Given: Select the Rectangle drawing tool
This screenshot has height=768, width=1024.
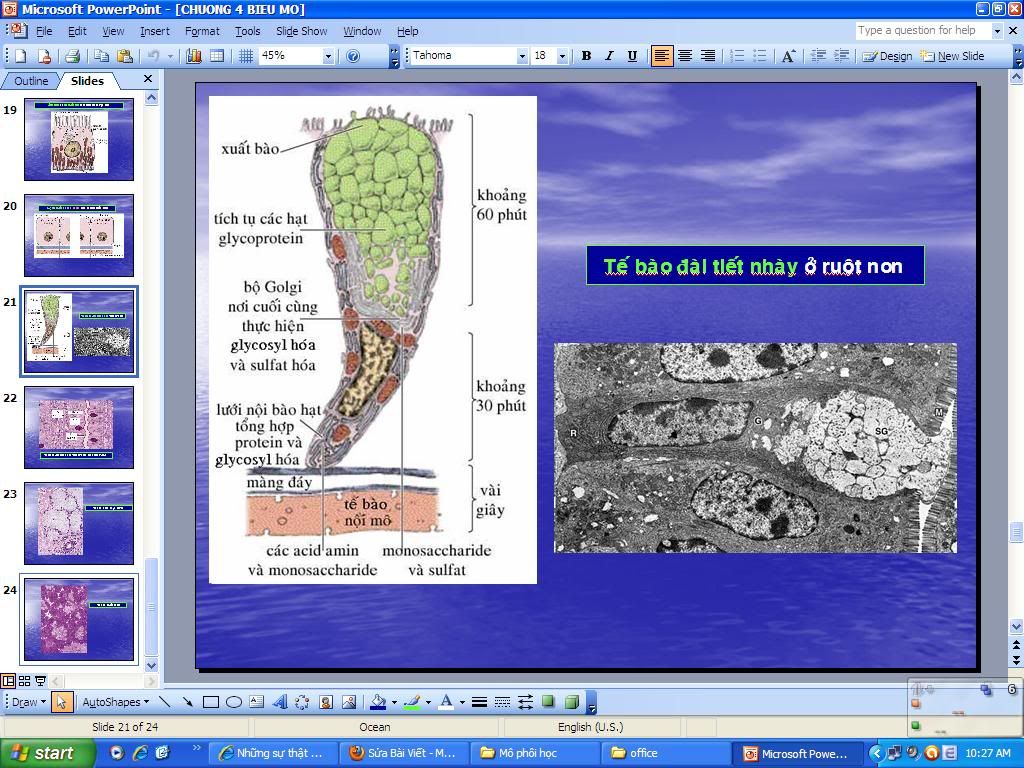Looking at the screenshot, I should [x=210, y=702].
